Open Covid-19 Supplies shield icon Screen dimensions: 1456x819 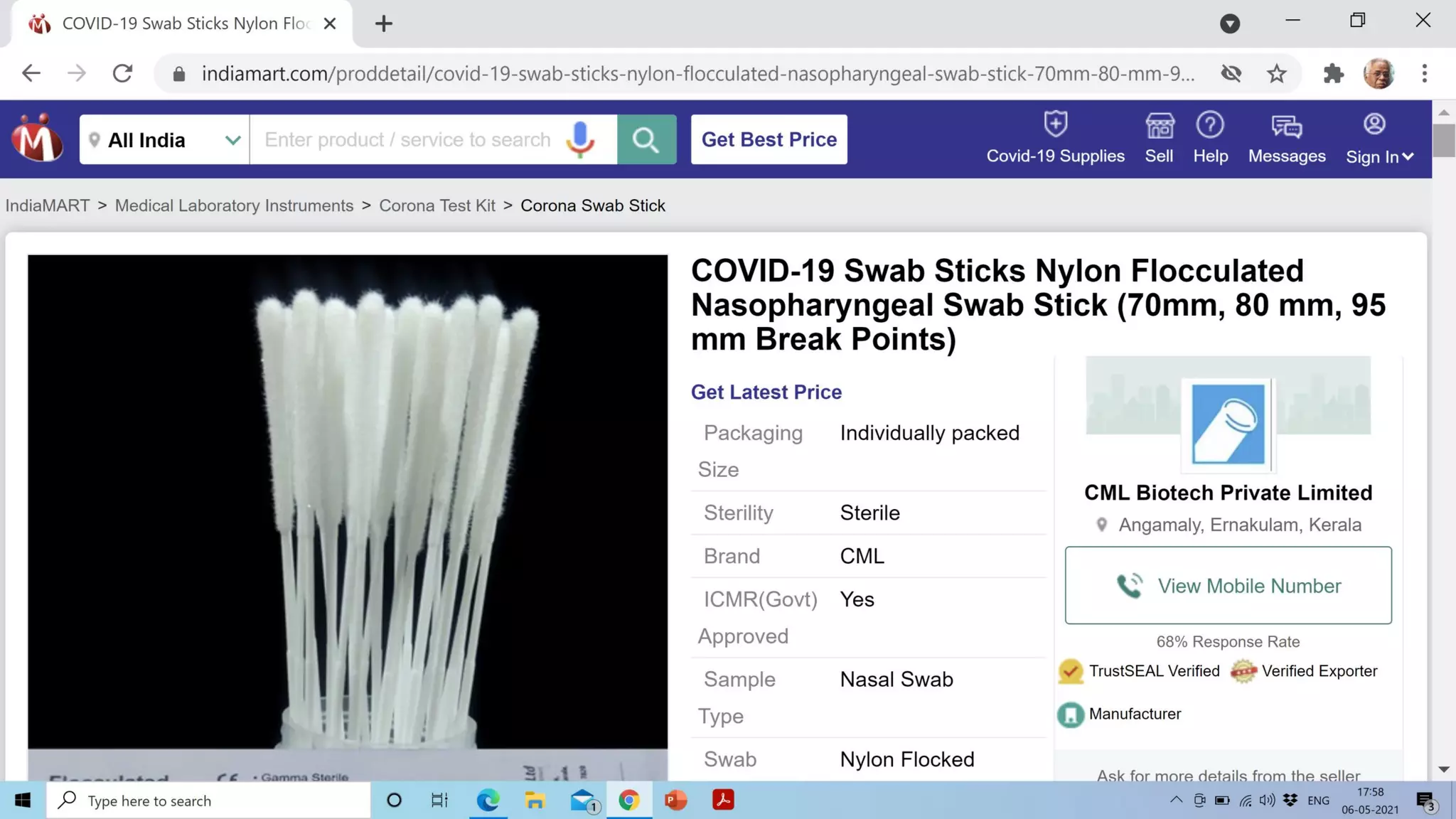pos(1055,125)
